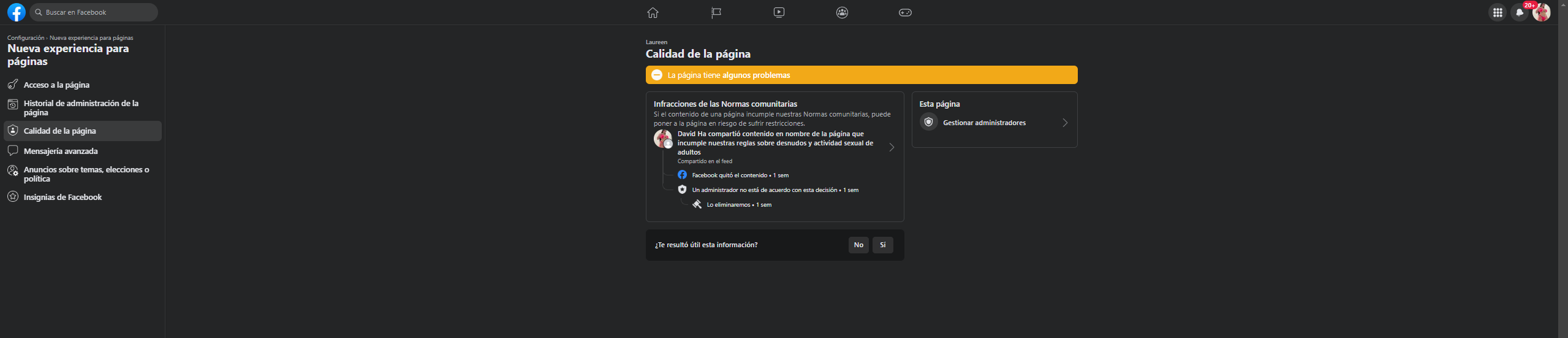Open the Pages flag icon

click(x=716, y=12)
